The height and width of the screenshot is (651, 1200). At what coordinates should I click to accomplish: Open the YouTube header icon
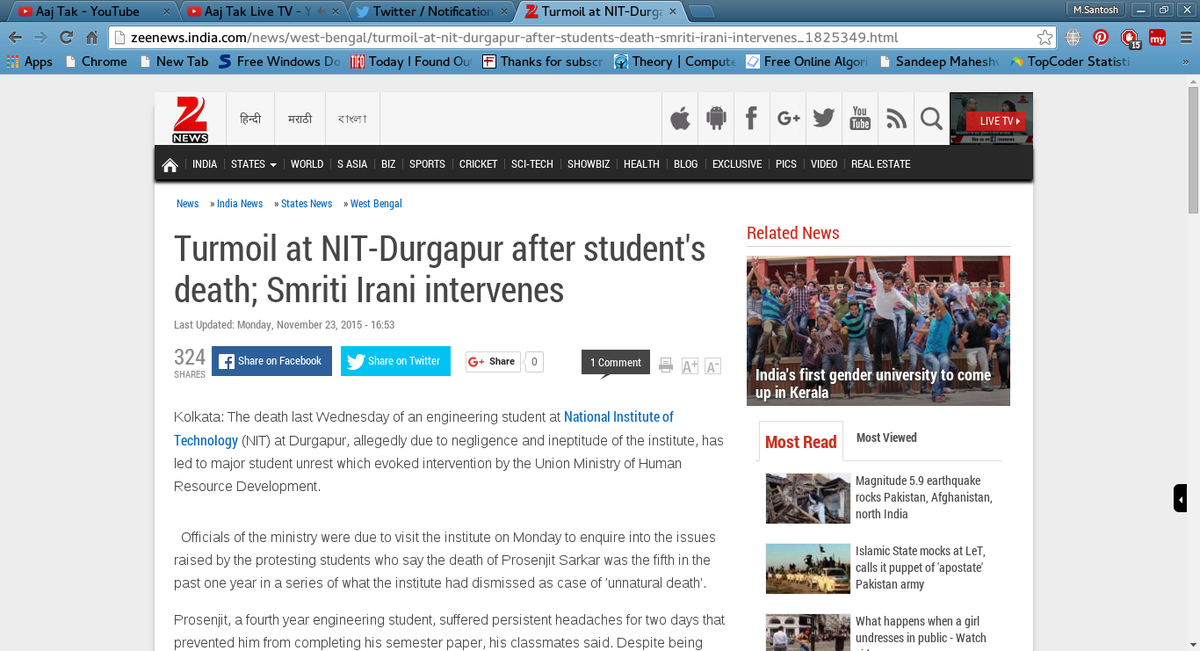pos(860,119)
